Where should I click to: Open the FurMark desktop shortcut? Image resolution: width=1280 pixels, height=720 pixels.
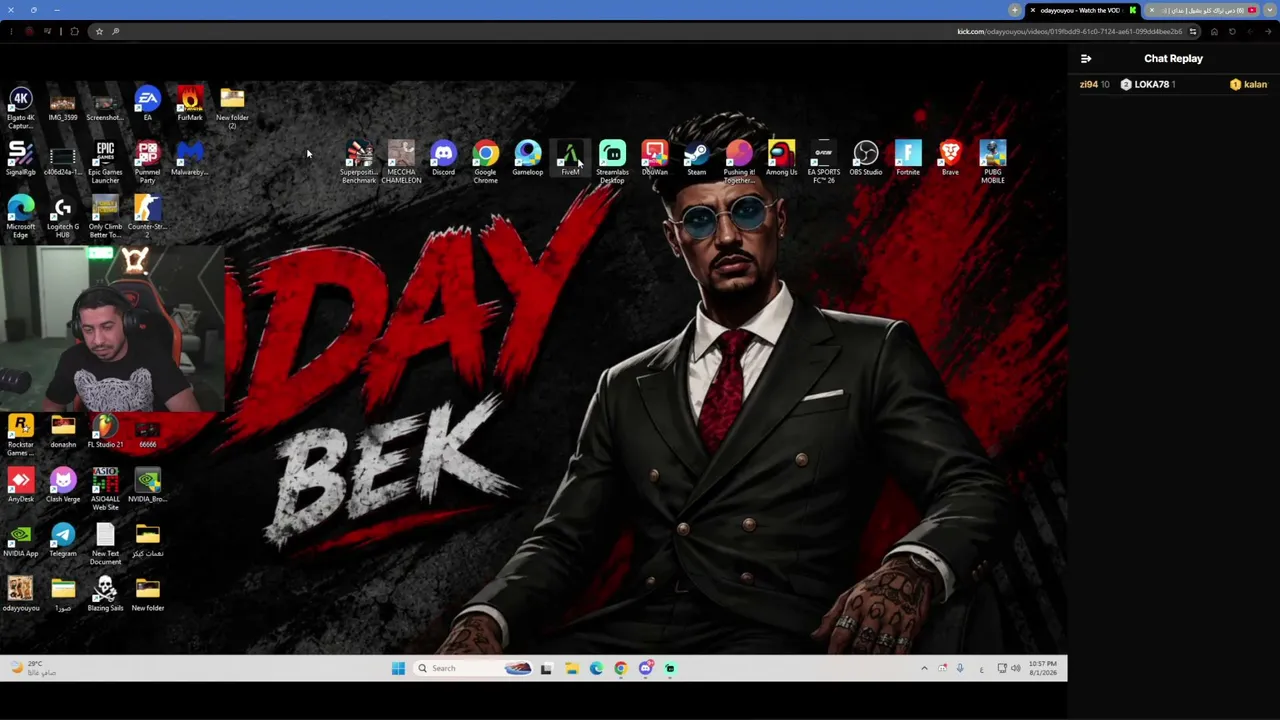pyautogui.click(x=190, y=104)
